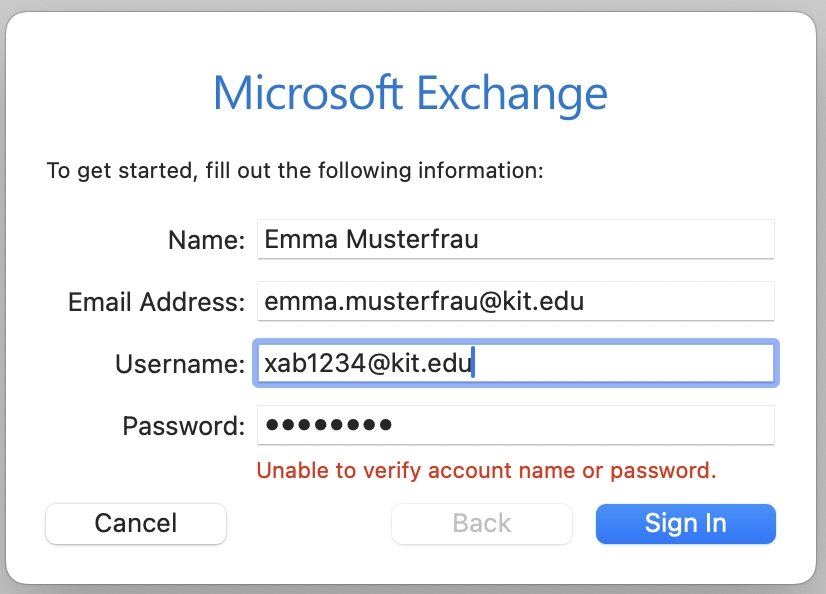The width and height of the screenshot is (826, 594).
Task: Click the "Username:" field label
Action: [x=180, y=364]
